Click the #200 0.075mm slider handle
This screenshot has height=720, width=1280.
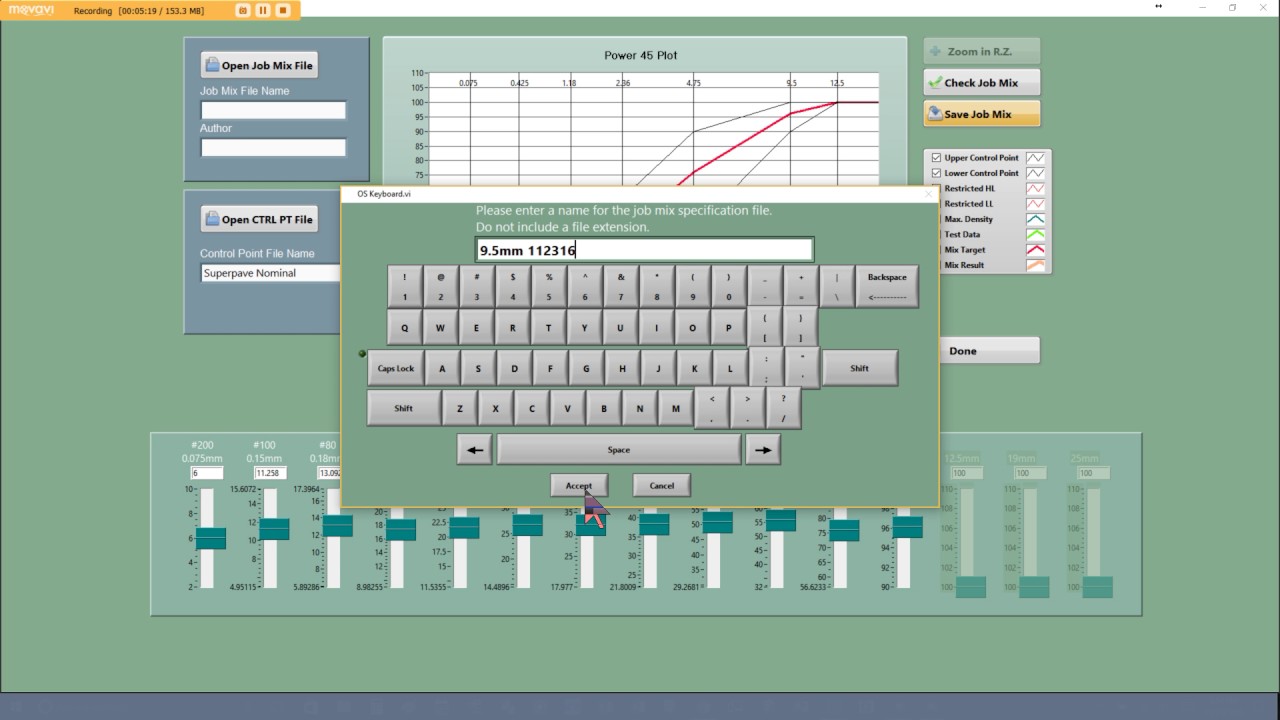[211, 538]
